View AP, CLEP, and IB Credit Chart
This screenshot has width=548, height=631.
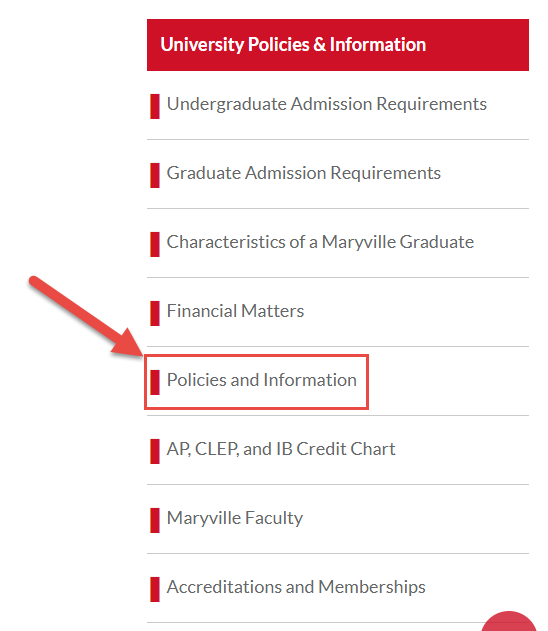click(x=281, y=449)
